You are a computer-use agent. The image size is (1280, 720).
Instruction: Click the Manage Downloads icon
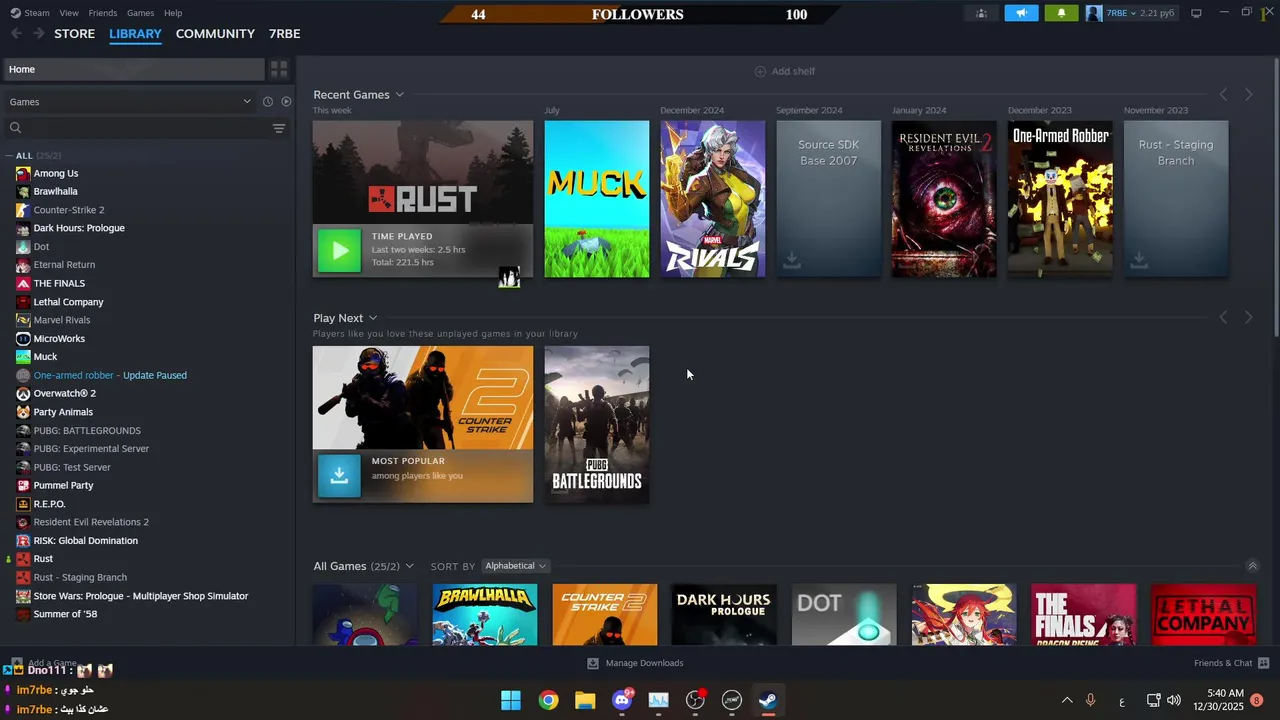592,663
